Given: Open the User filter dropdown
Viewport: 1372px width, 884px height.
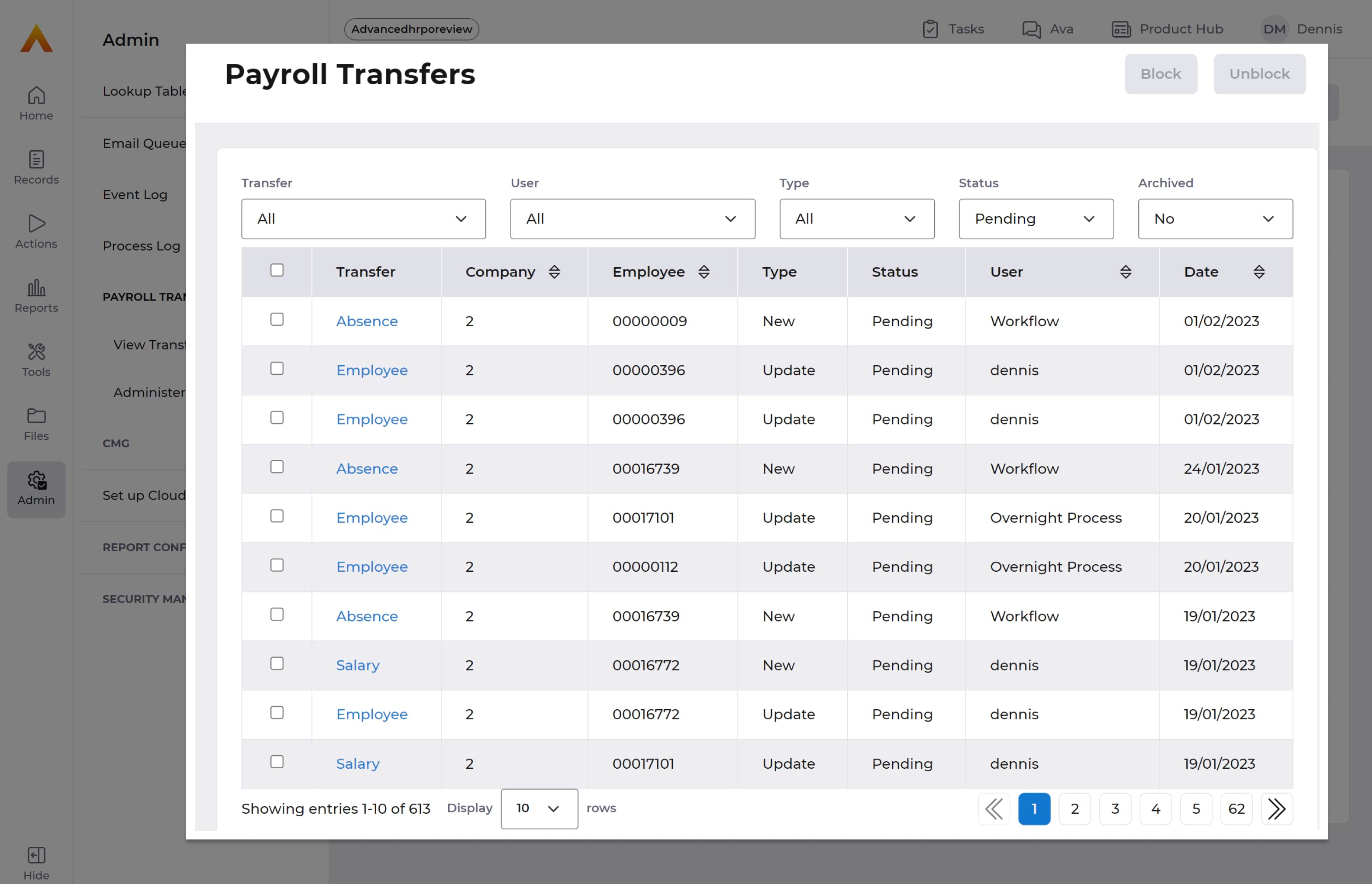Looking at the screenshot, I should tap(632, 219).
